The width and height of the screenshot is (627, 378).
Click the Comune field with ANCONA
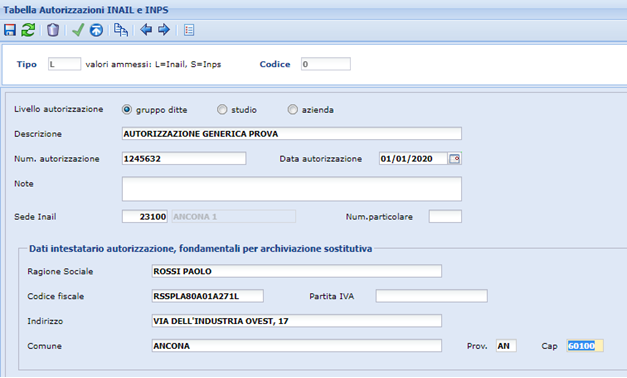click(297, 346)
